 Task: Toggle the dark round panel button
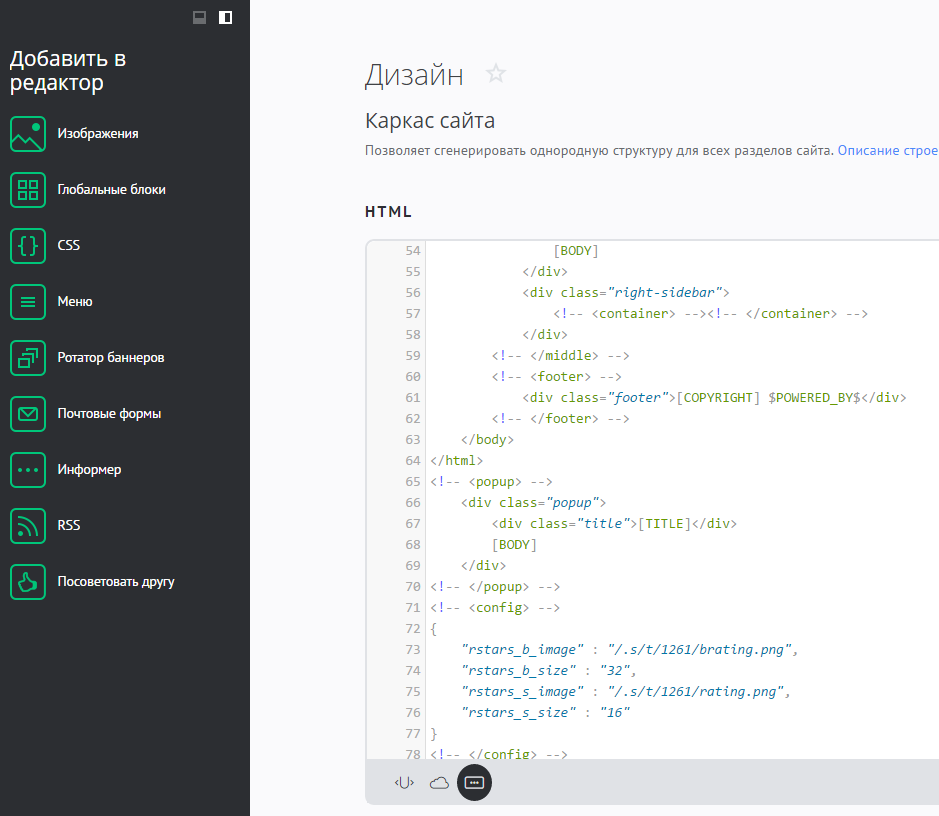pyautogui.click(x=475, y=783)
